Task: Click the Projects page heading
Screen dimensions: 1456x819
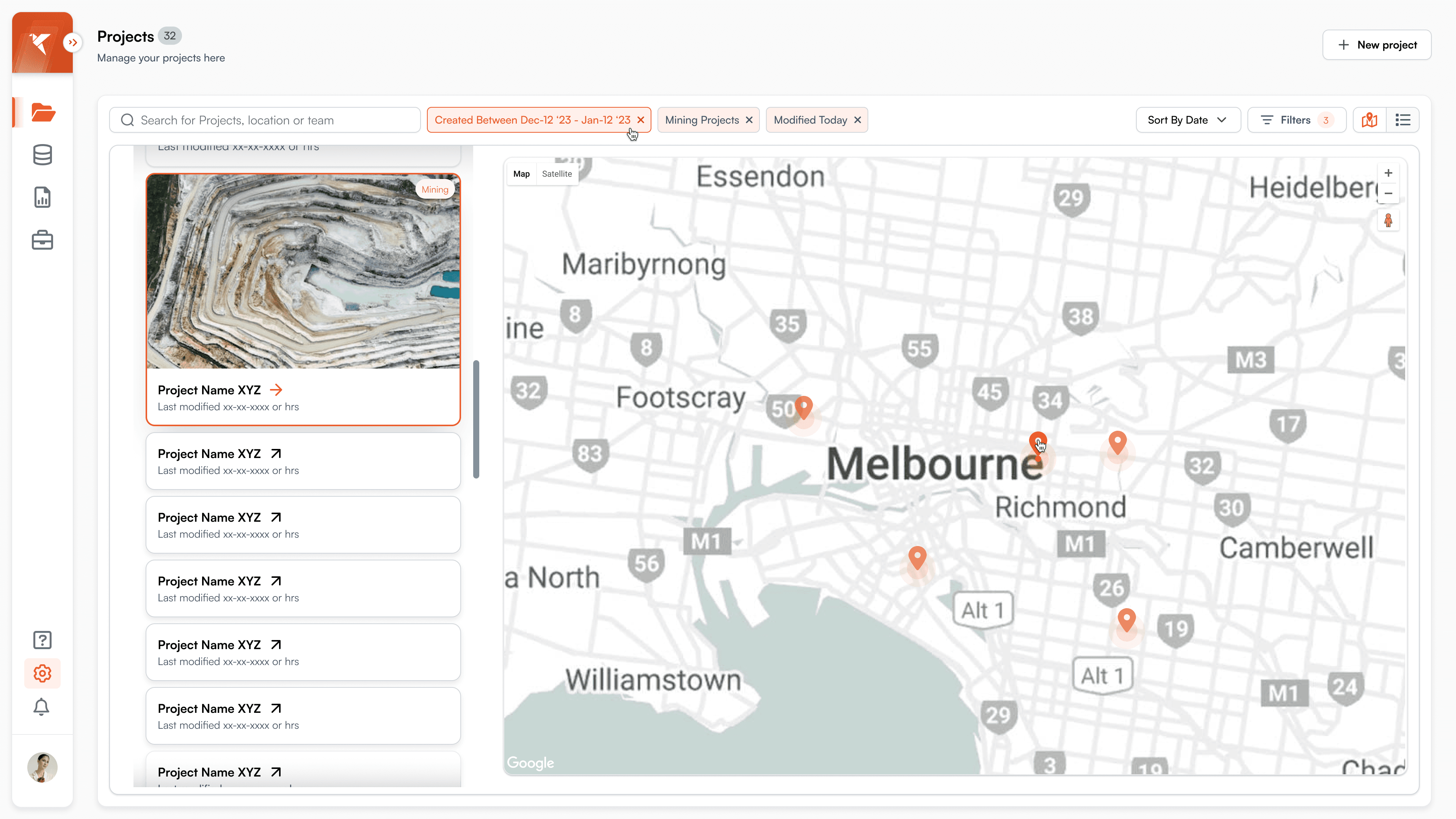Action: point(126,36)
